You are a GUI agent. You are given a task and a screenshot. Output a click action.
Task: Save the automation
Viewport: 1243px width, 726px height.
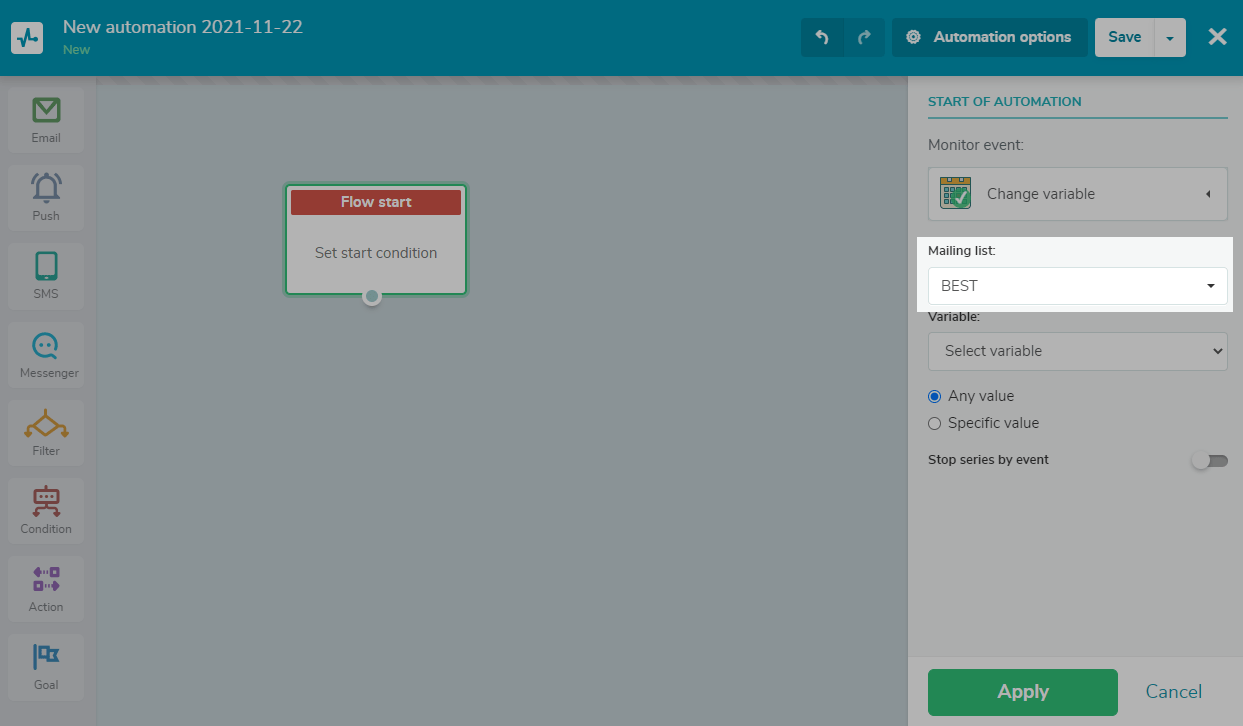click(x=1125, y=37)
